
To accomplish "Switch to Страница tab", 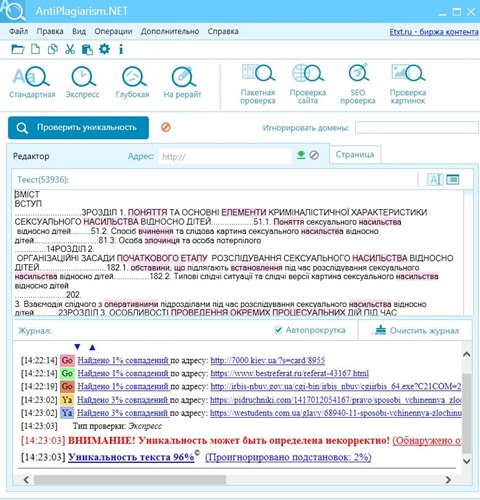I will point(355,154).
